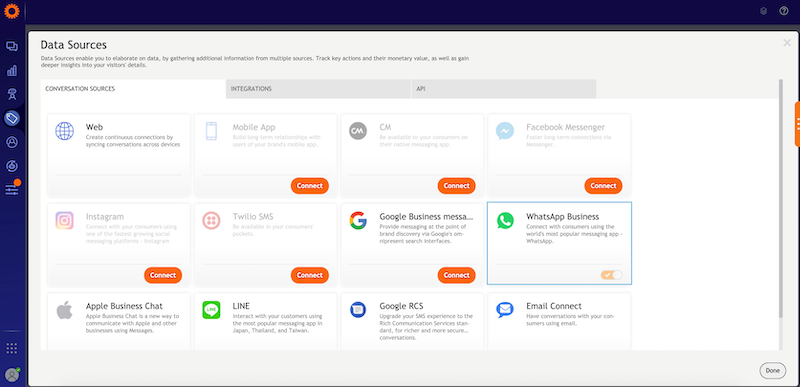This screenshot has width=800, height=387.
Task: Open the conversations icon in left sidebar
Action: [x=12, y=46]
